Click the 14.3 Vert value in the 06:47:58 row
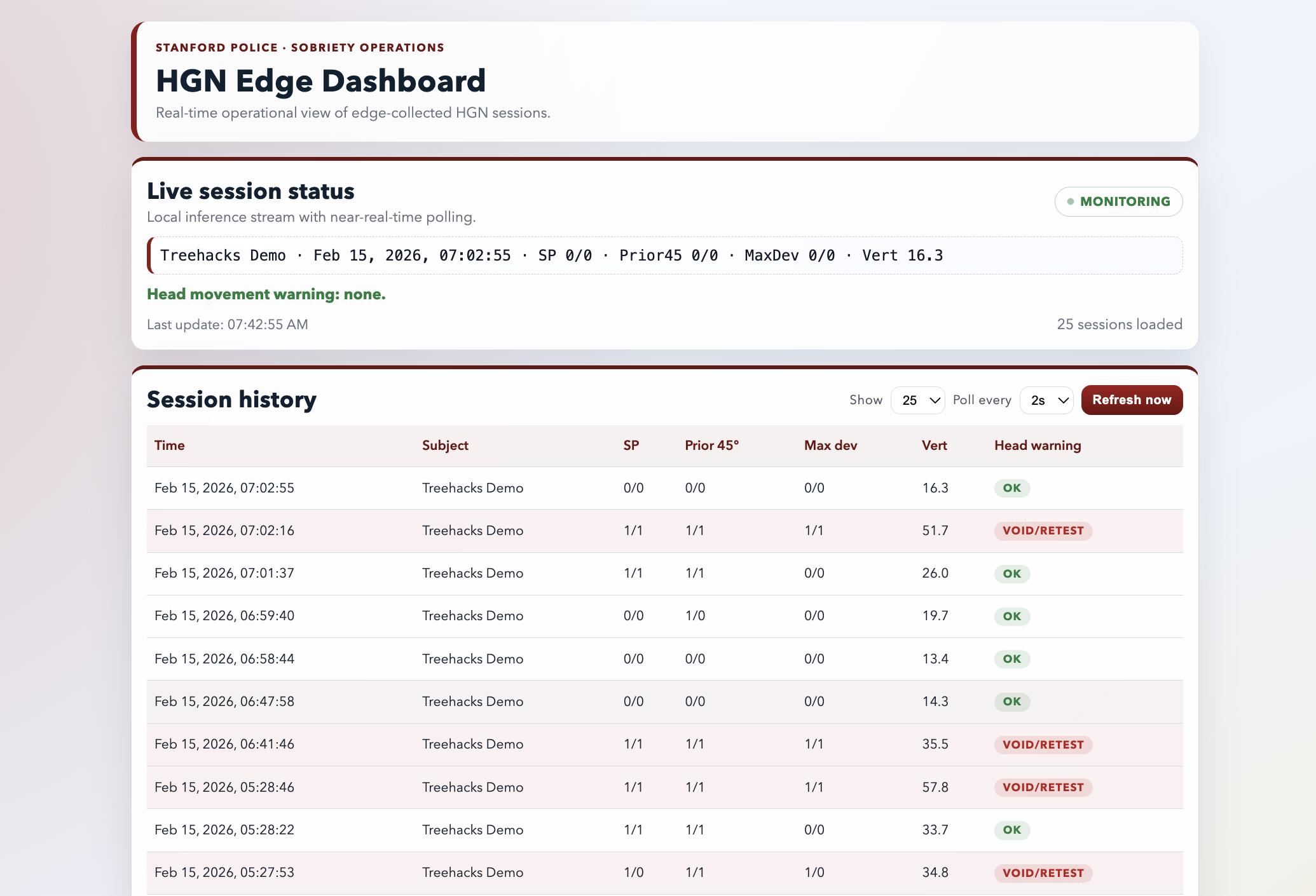 tap(935, 702)
